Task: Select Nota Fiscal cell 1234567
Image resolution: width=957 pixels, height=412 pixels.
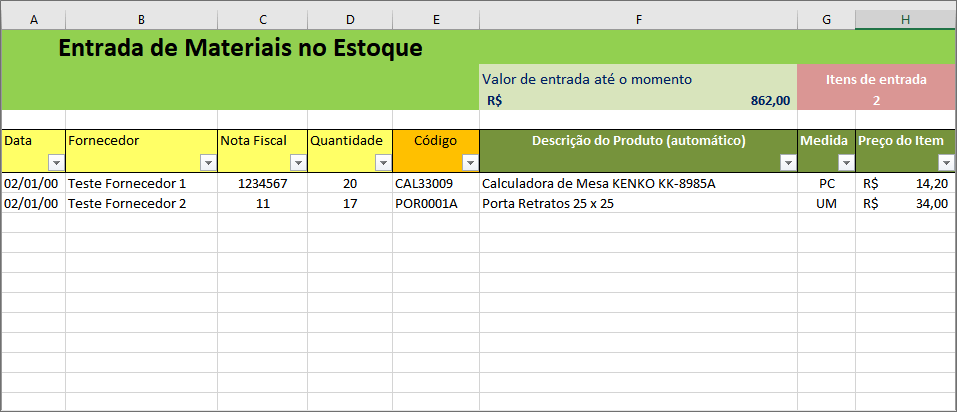Action: click(262, 183)
